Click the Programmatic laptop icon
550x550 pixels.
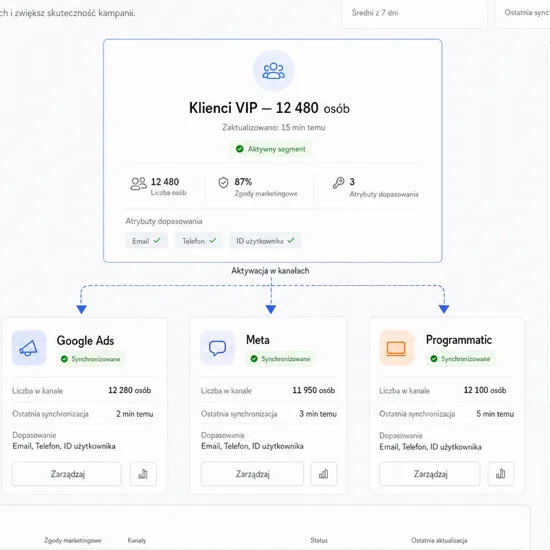[396, 348]
